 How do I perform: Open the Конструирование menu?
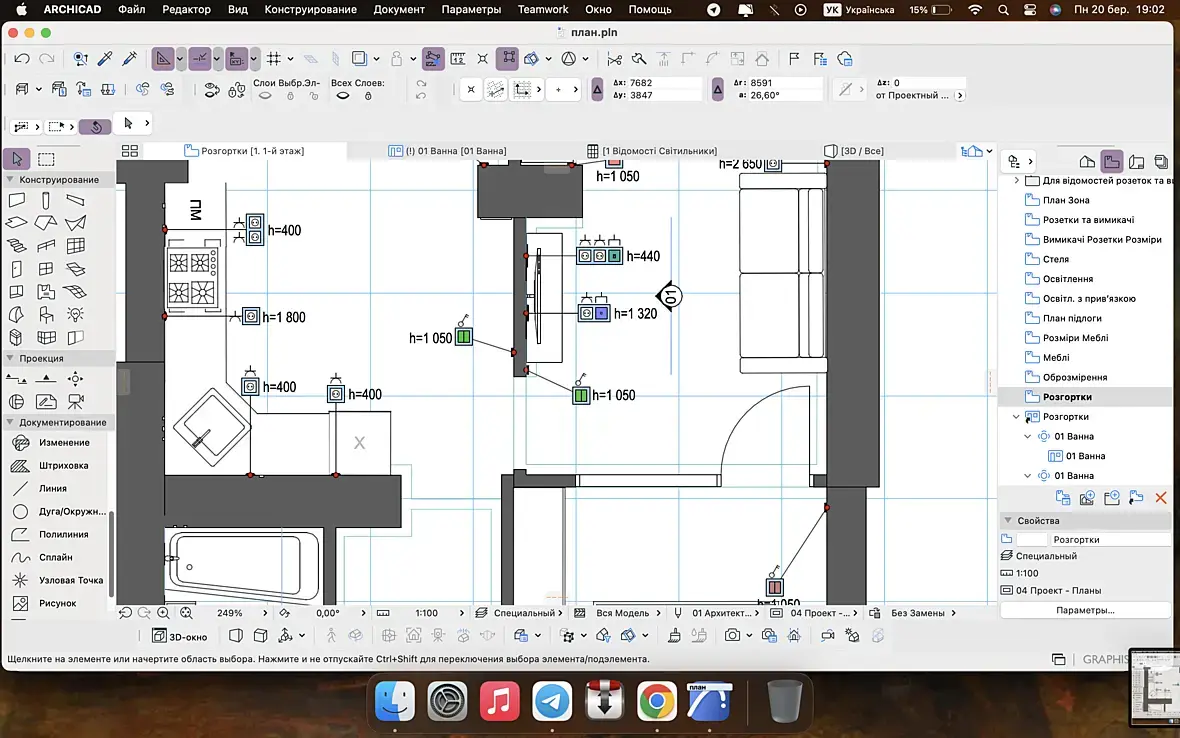[x=310, y=9]
